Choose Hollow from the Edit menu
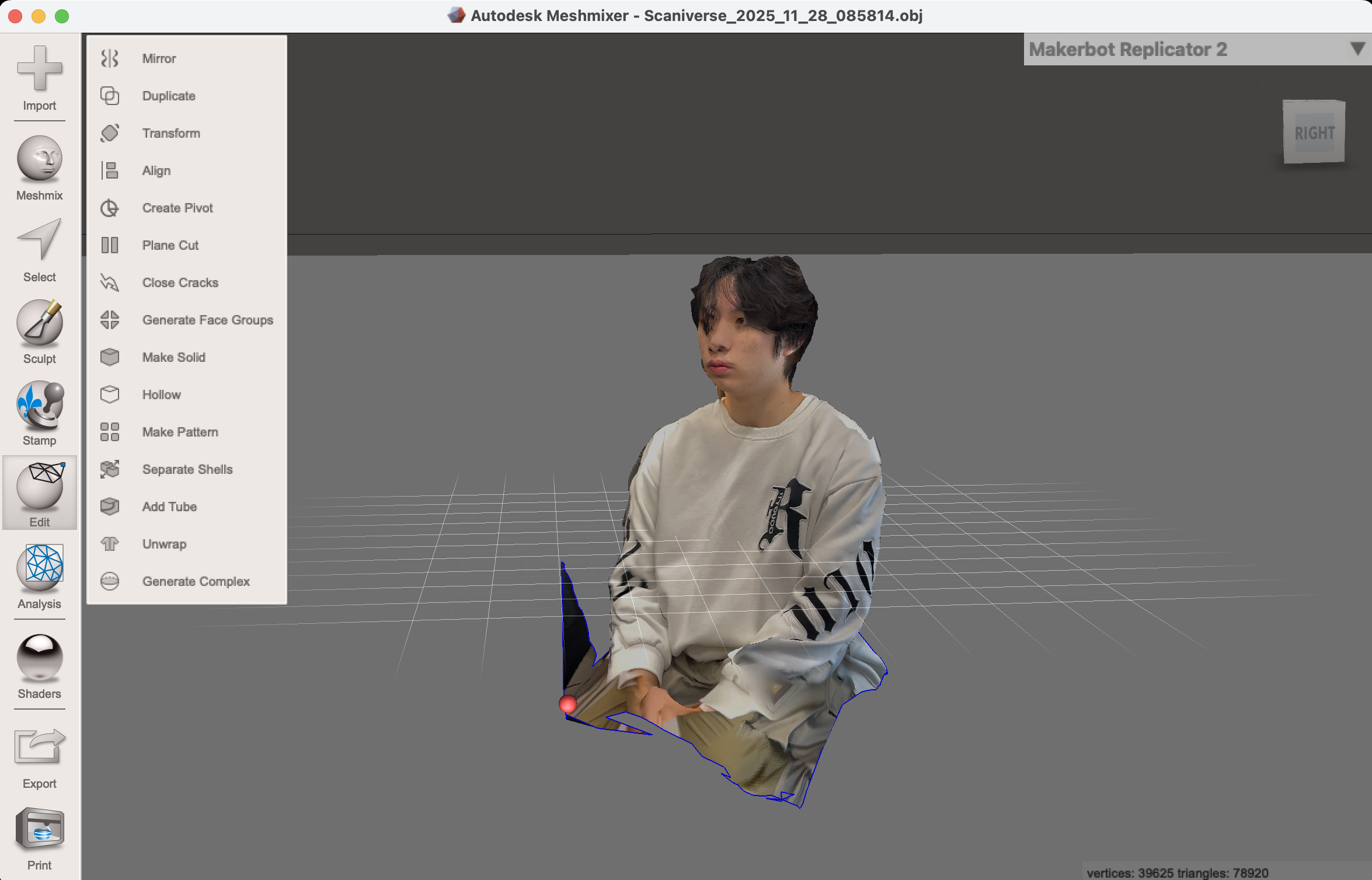This screenshot has width=1372, height=880. (161, 394)
